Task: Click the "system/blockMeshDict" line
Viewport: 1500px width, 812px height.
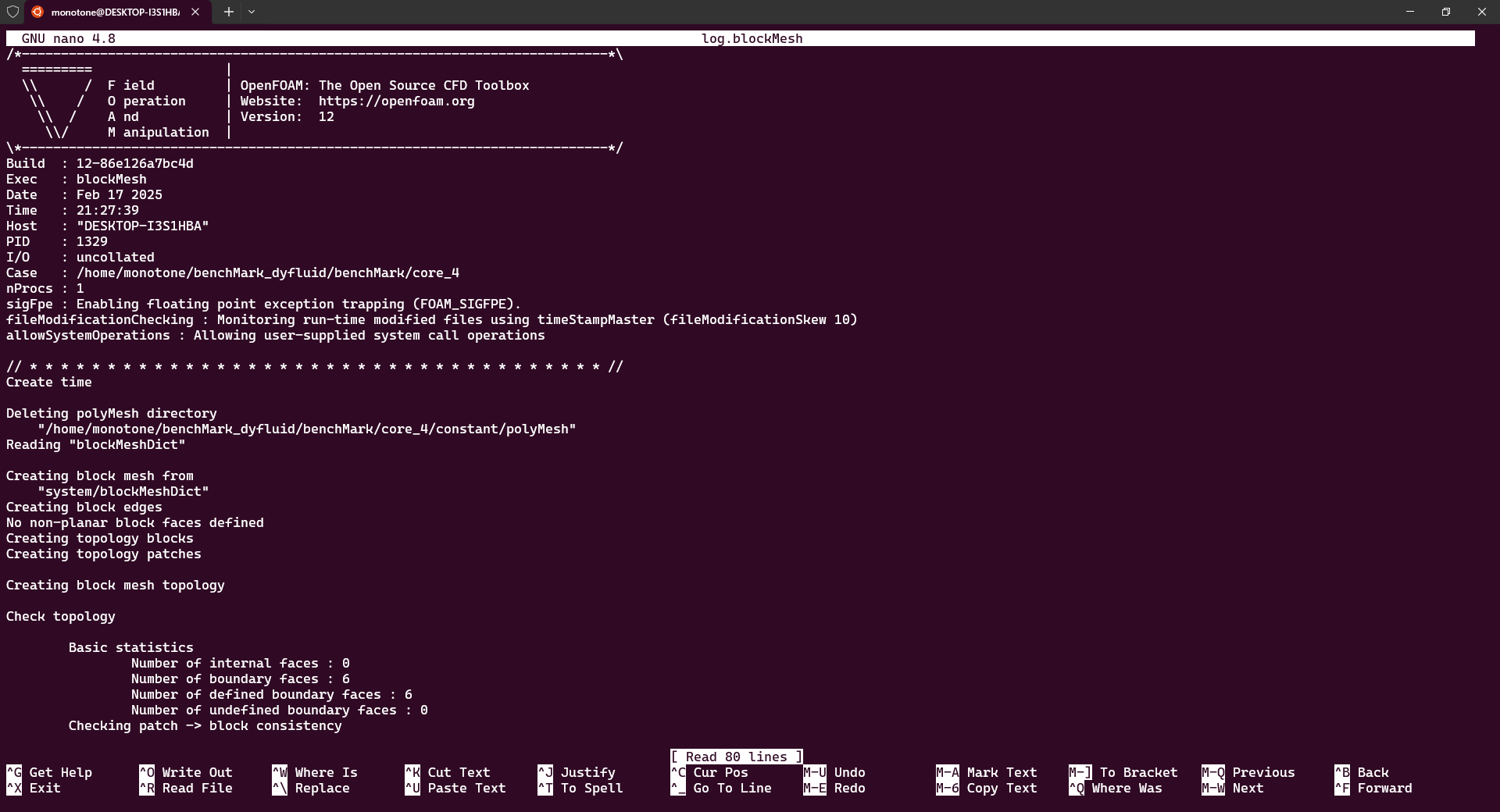Action: 123,491
